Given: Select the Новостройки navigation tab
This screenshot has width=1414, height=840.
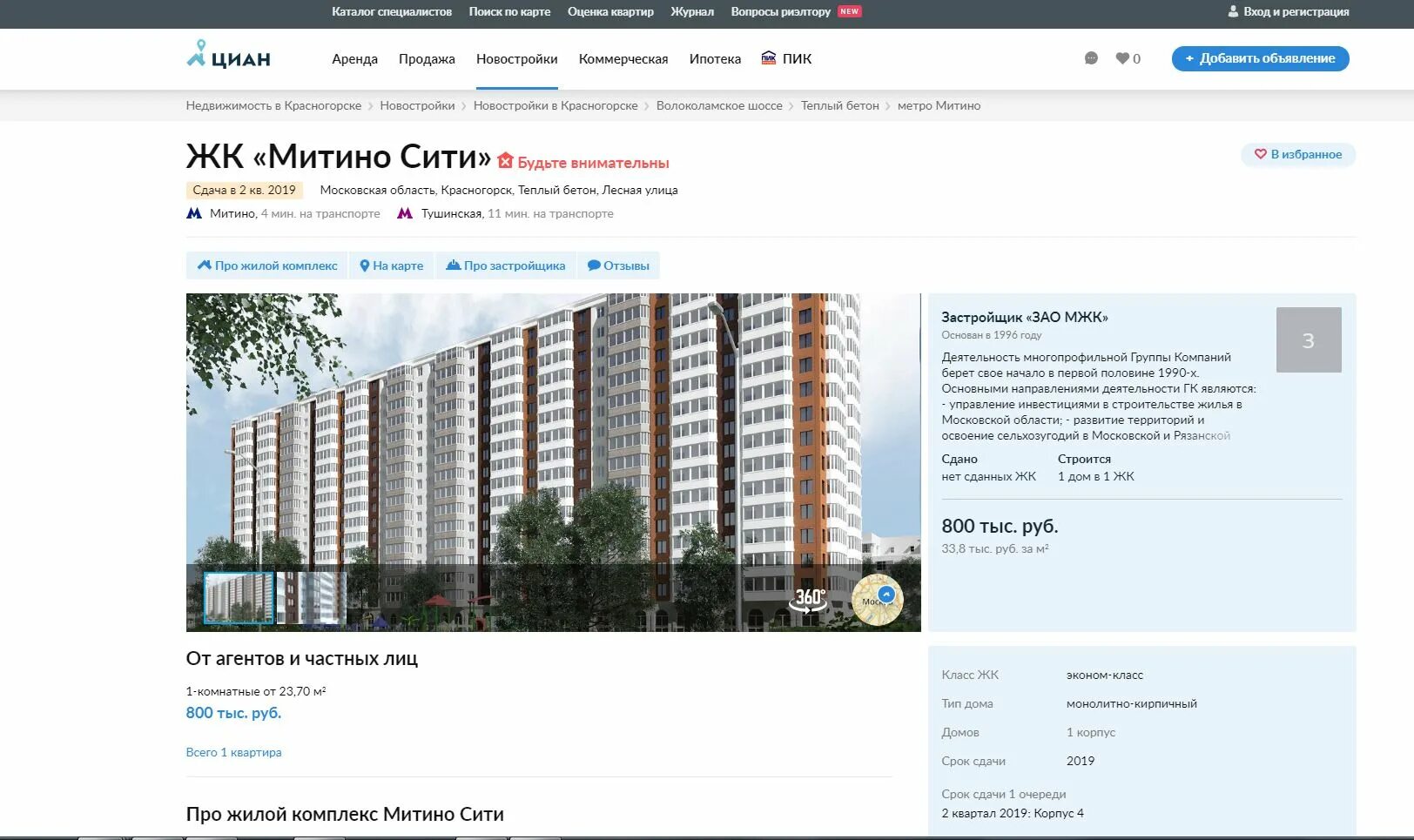Looking at the screenshot, I should 516,59.
